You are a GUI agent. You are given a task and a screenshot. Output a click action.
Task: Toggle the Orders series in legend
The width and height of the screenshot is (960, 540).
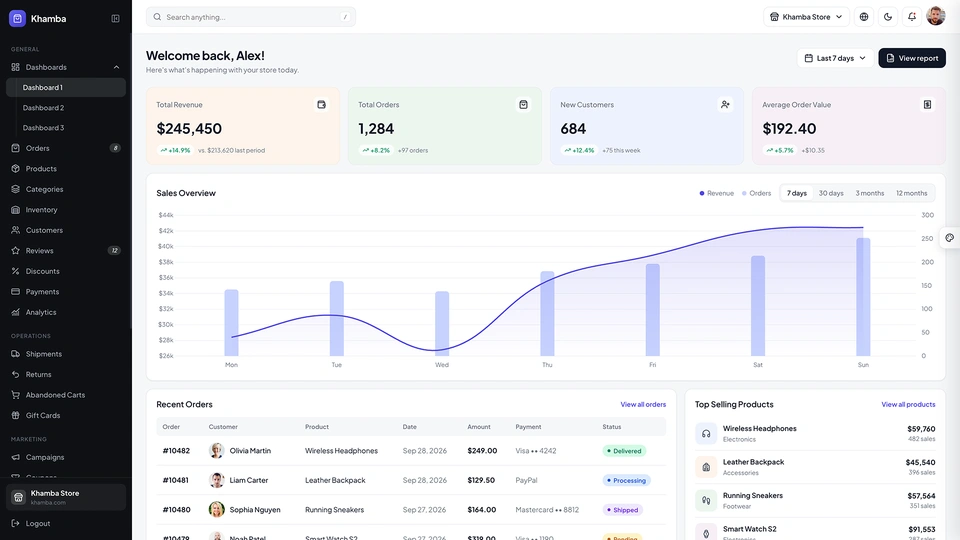(756, 193)
